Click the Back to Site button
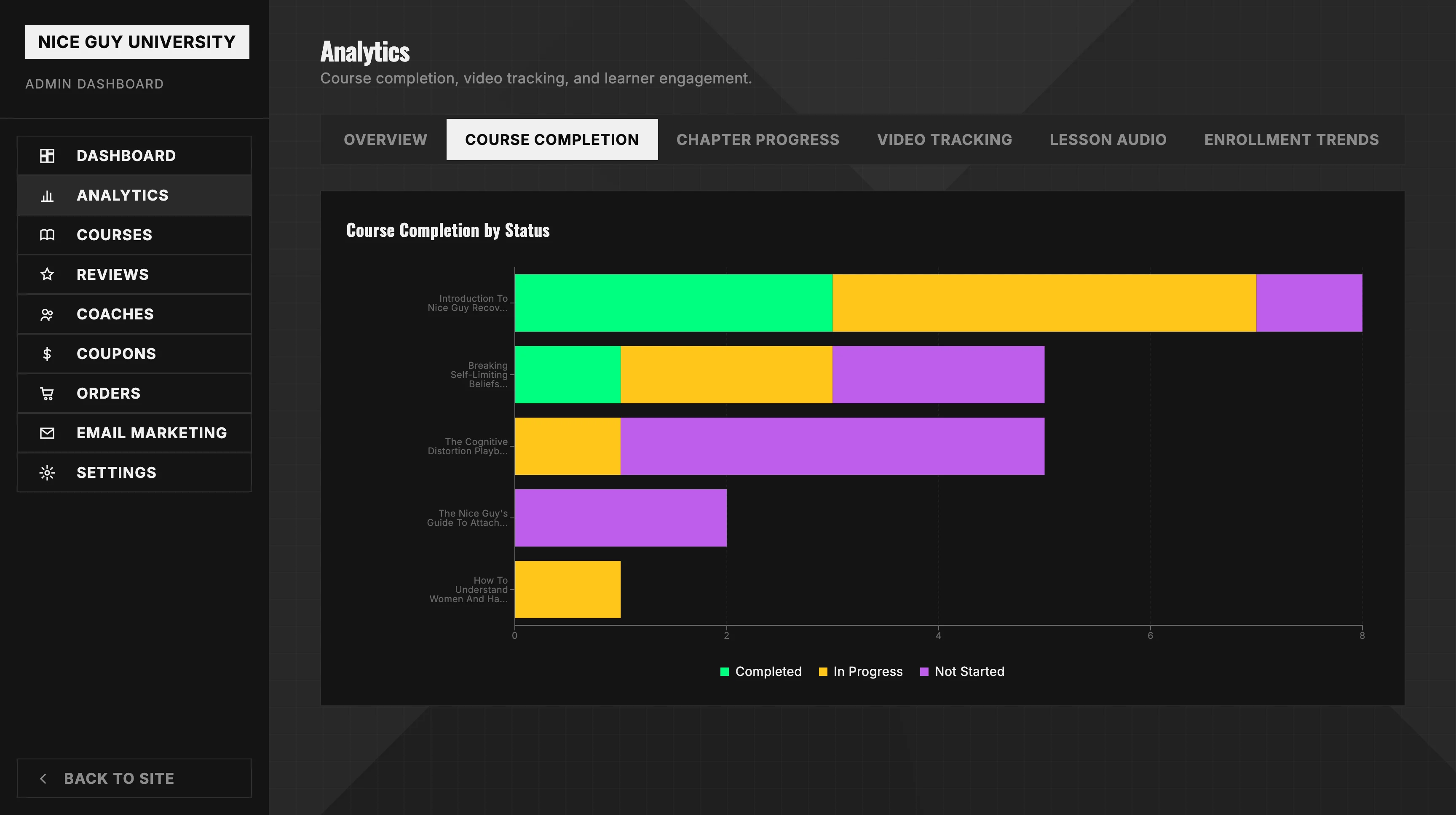 click(134, 778)
